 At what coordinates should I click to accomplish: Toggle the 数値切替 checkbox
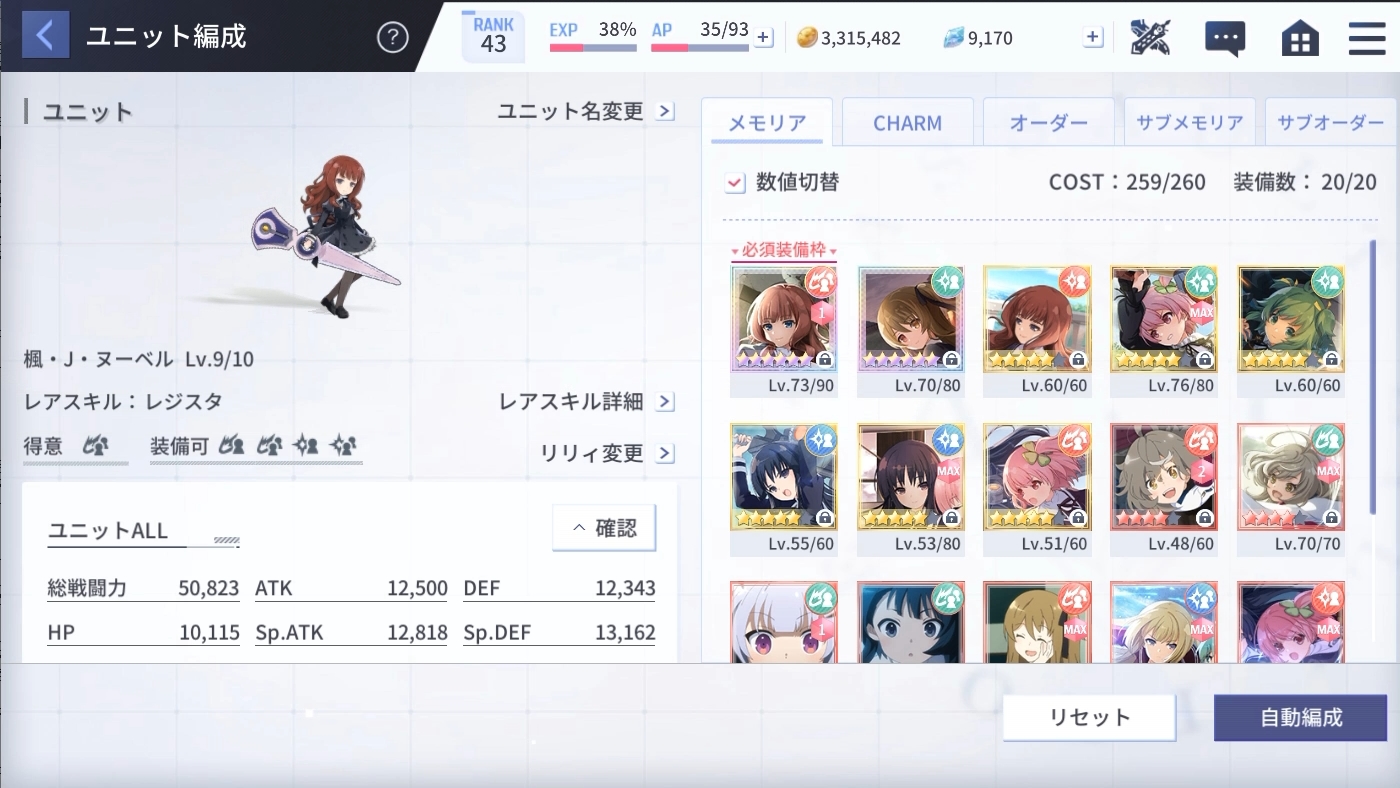click(x=735, y=182)
